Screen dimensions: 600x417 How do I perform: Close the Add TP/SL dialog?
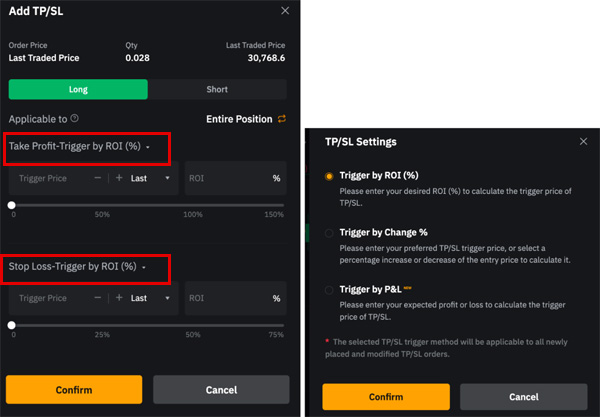point(285,11)
